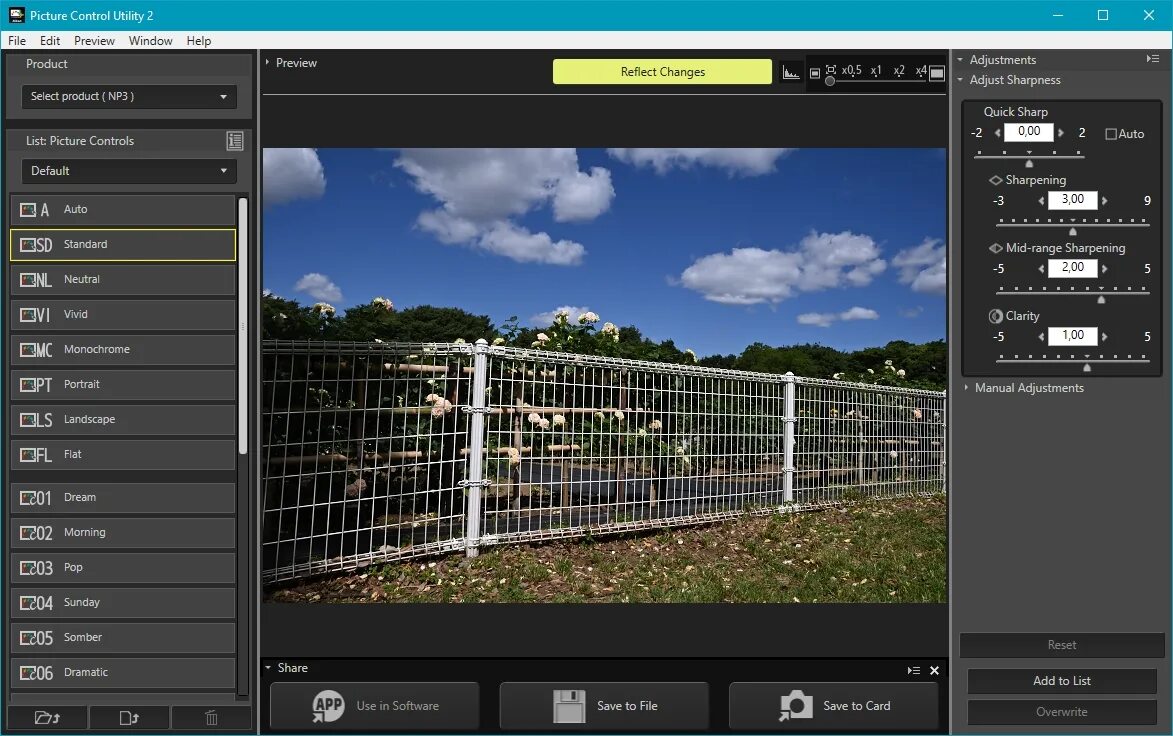Click the Clarity slider track
The image size is (1173, 736).
click(1072, 360)
